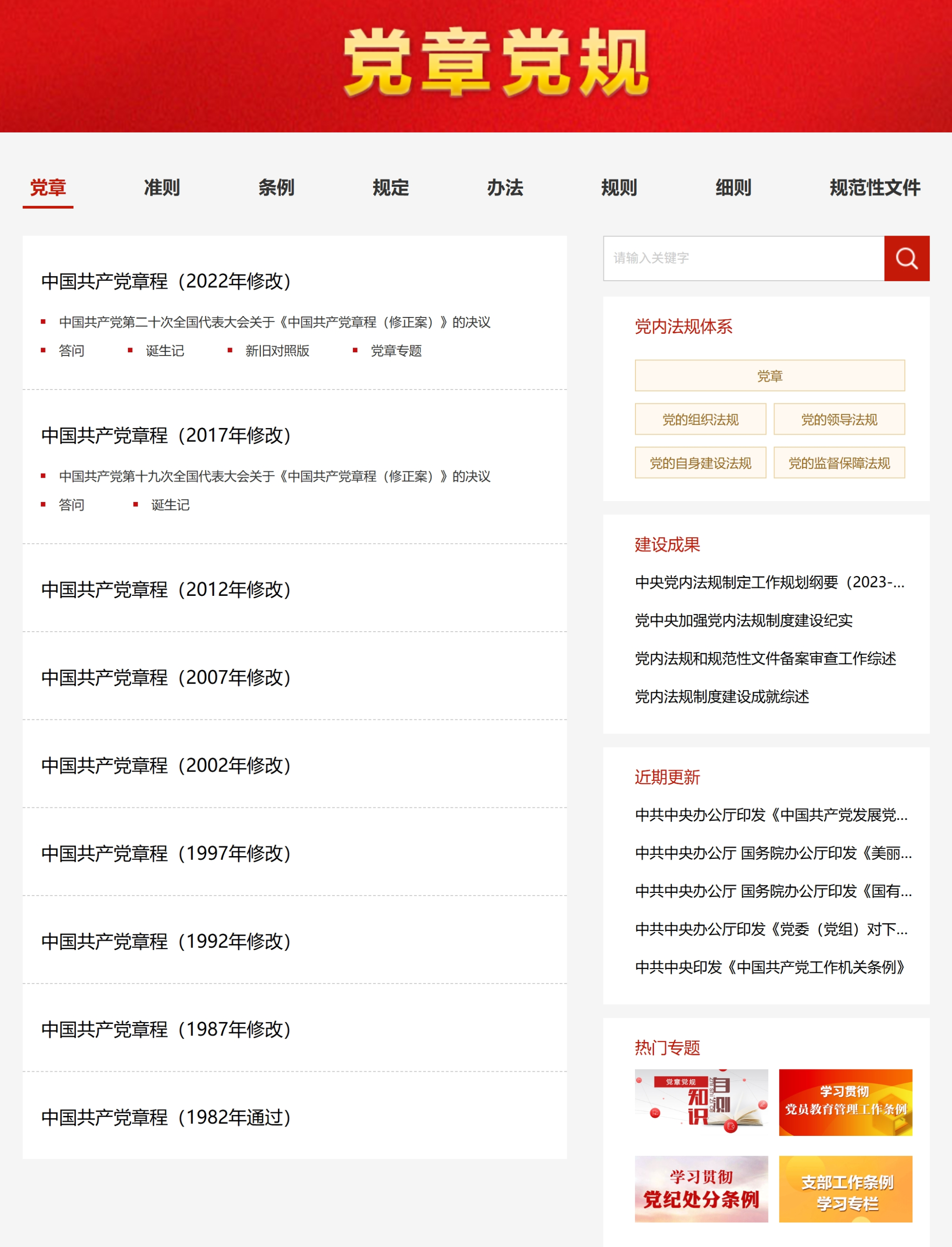Viewport: 952px width, 1247px height.
Task: Open the 支部工作条例学习专栏 thumbnail
Action: tap(846, 1189)
